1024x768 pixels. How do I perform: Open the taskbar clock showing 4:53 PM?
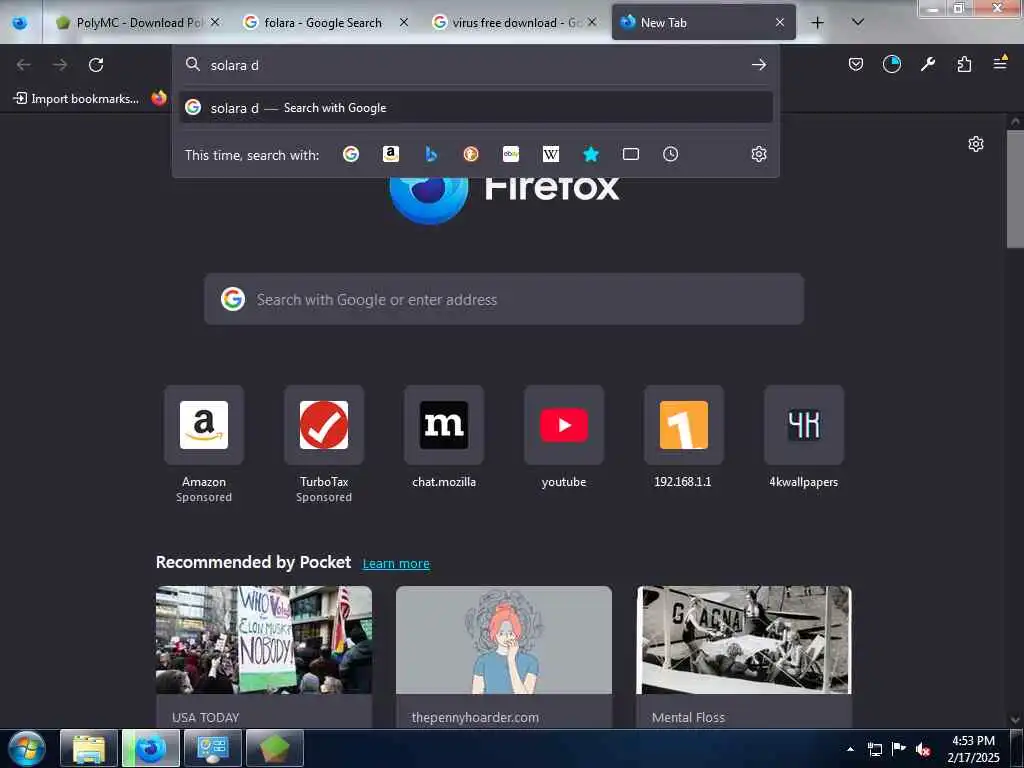pyautogui.click(x=973, y=749)
